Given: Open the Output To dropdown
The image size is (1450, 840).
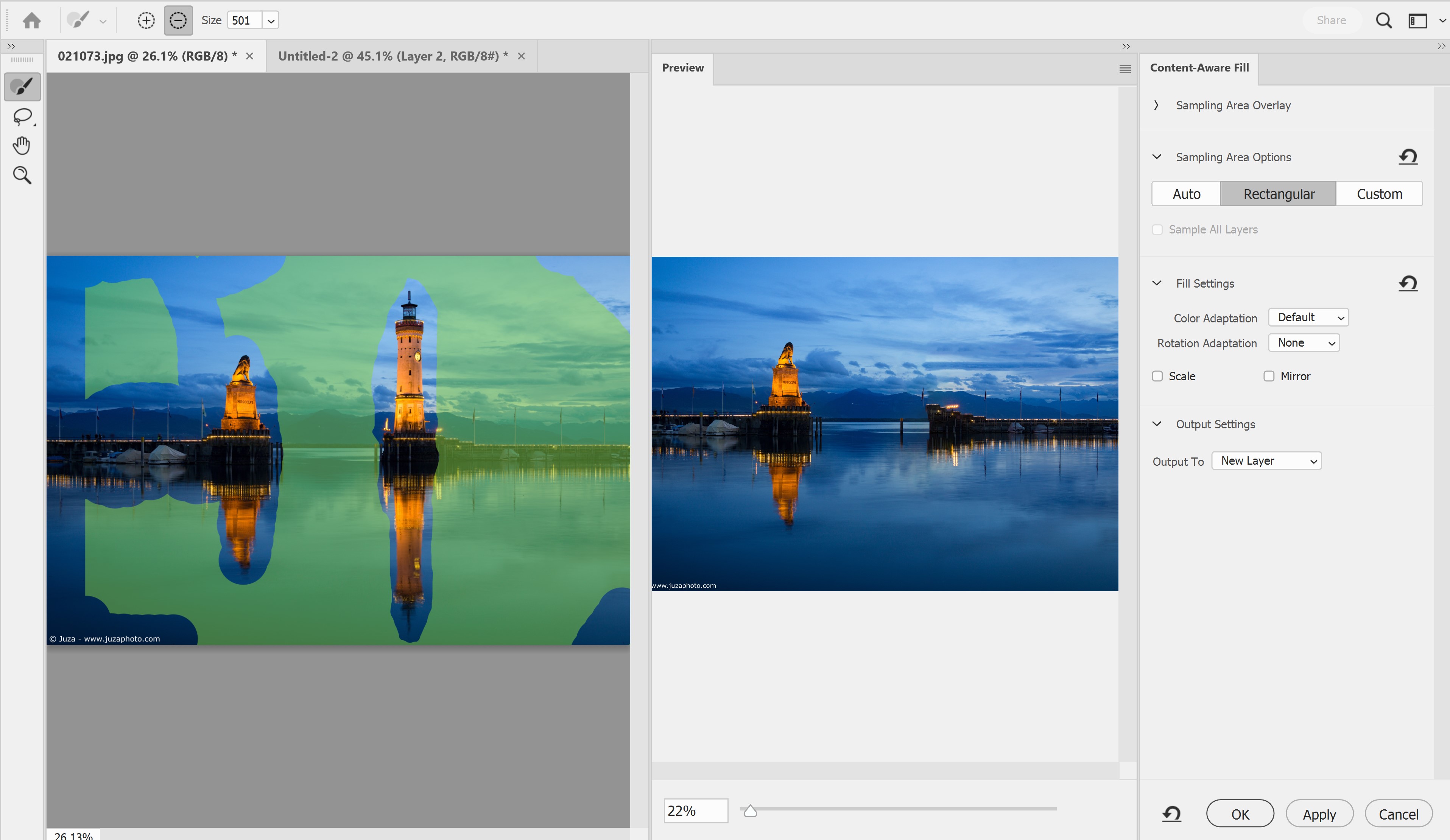Looking at the screenshot, I should click(x=1266, y=461).
